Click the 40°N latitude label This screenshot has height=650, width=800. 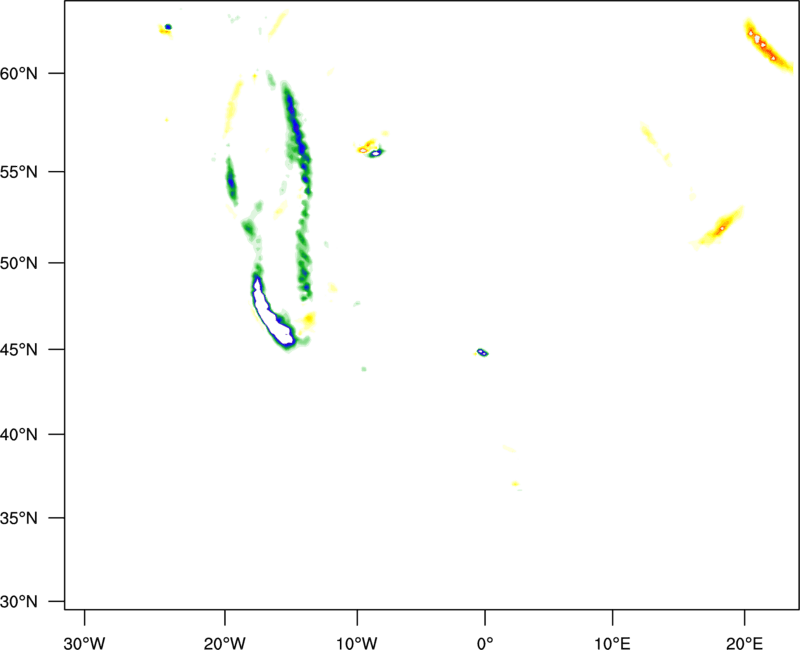[19, 435]
